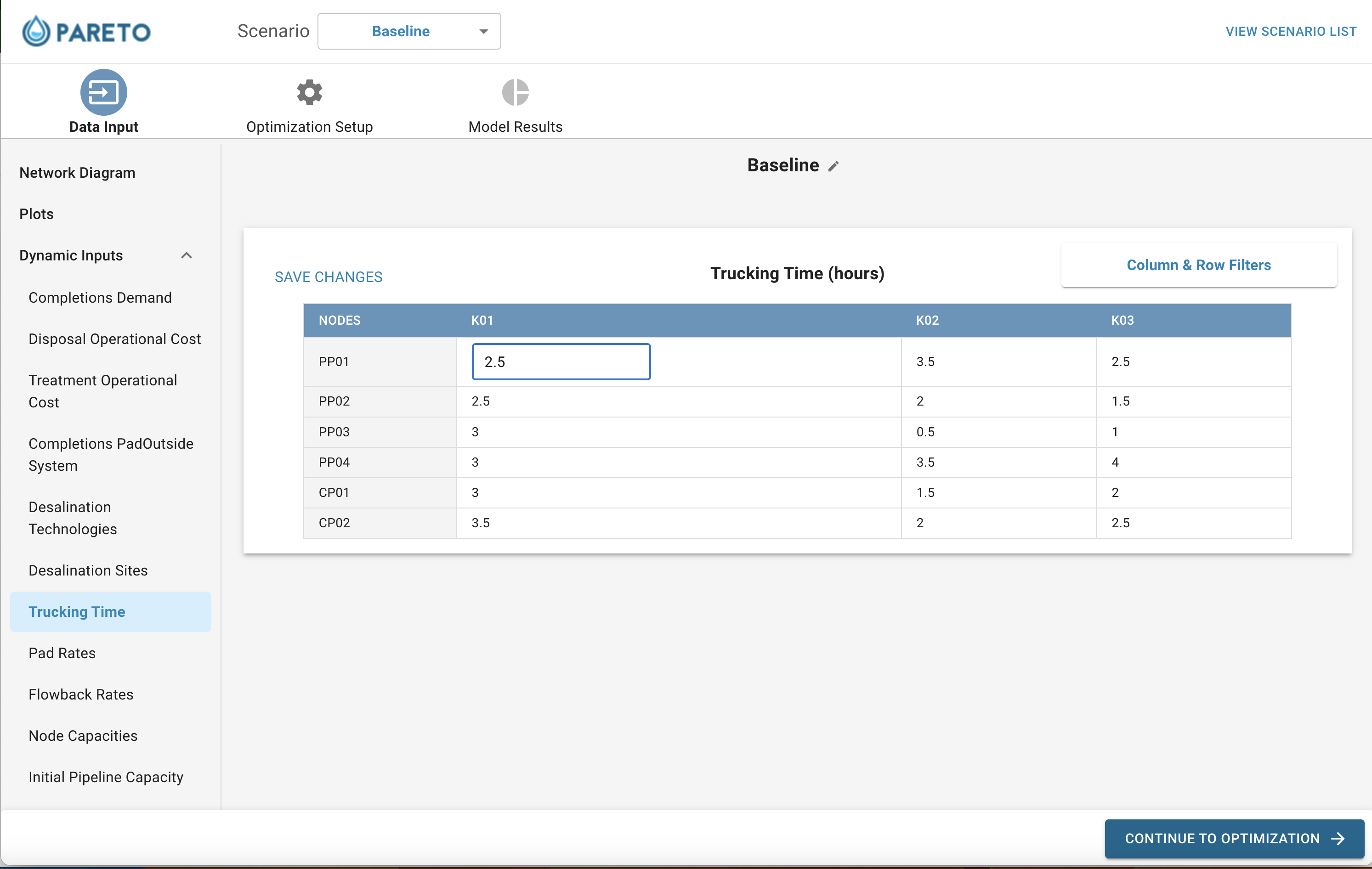Click the K02 column header
Image resolution: width=1372 pixels, height=869 pixels.
coord(927,320)
